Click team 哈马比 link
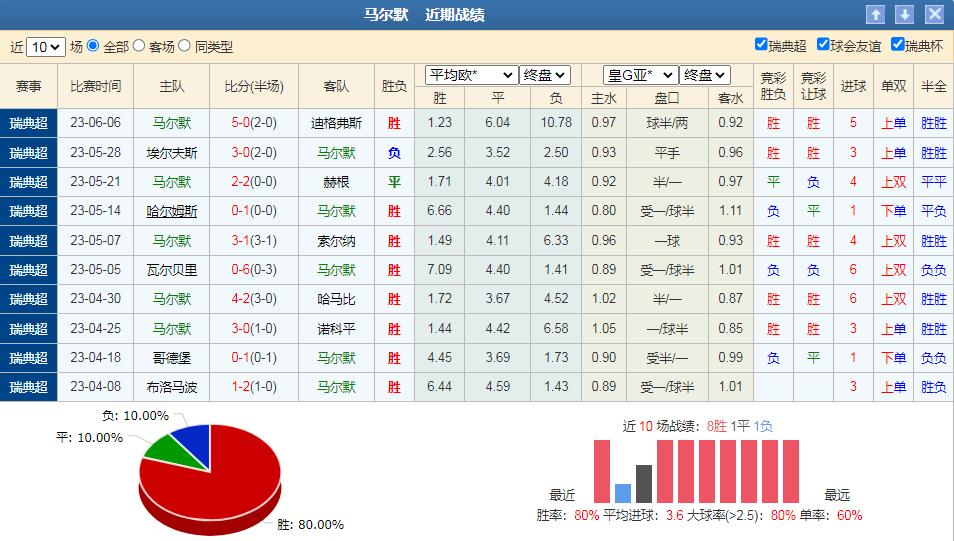 (x=336, y=299)
